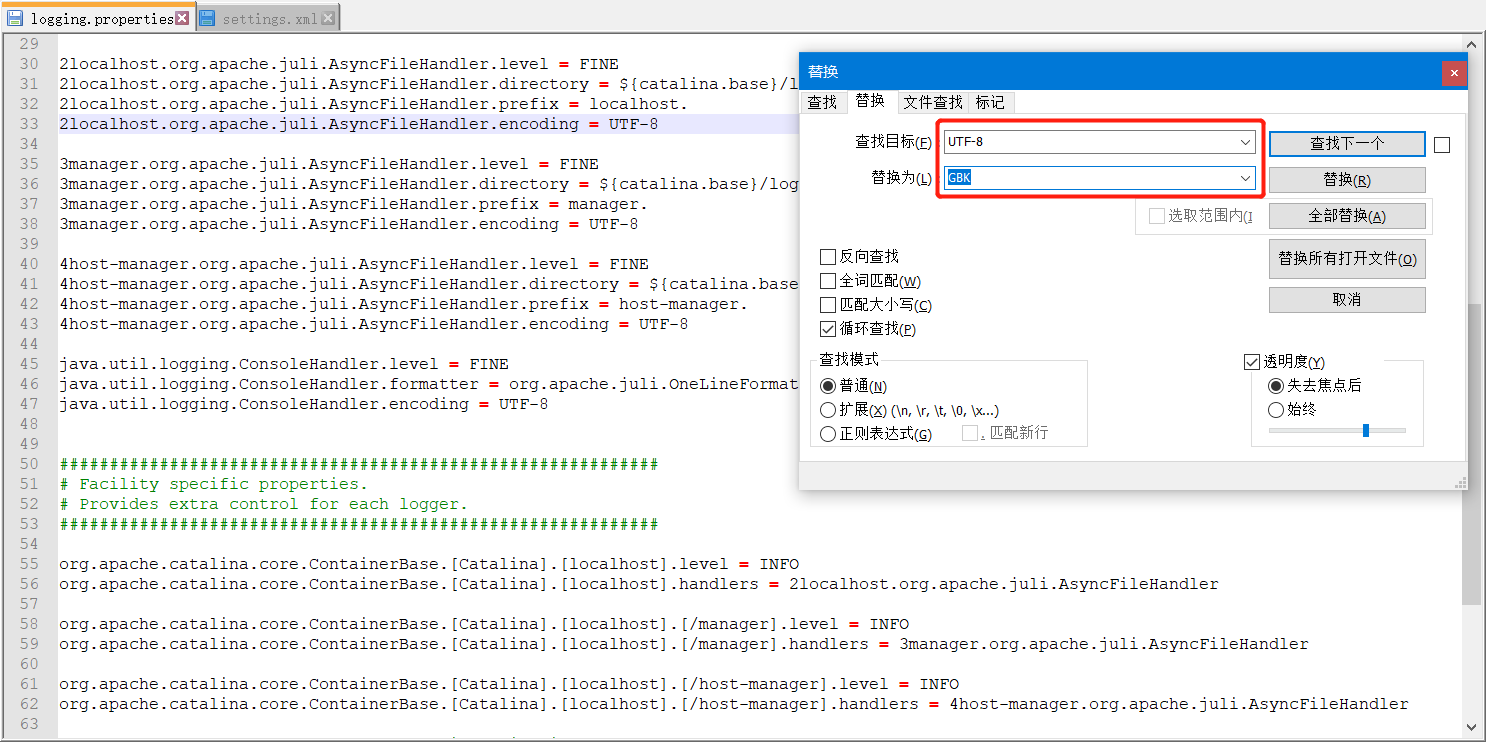Open the 替换 tab in the dialog
The height and width of the screenshot is (742, 1486).
(870, 100)
